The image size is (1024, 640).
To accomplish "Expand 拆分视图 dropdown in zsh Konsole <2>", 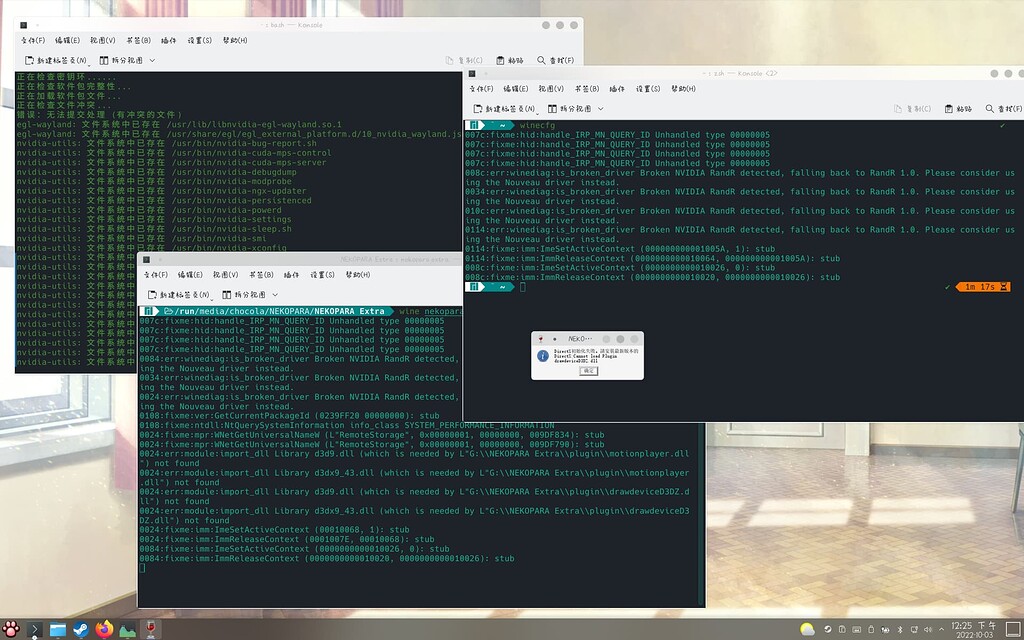I will [x=601, y=108].
